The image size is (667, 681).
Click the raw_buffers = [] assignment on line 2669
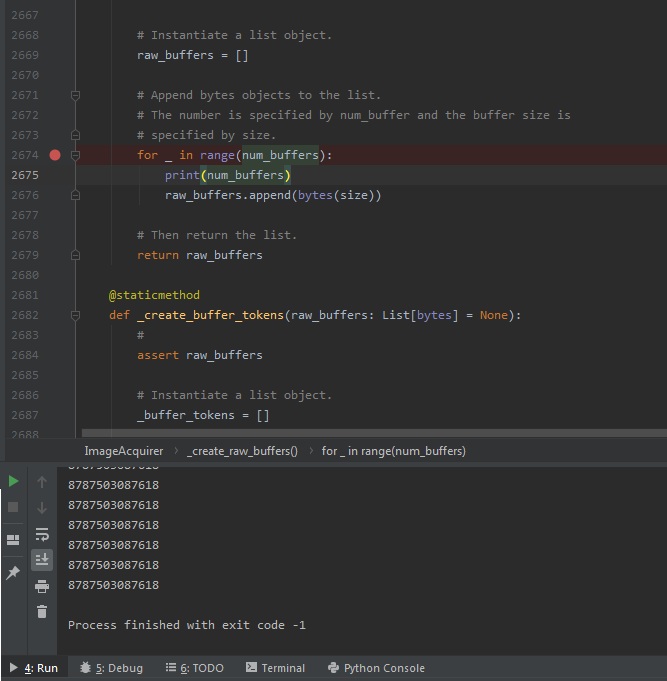(x=192, y=55)
